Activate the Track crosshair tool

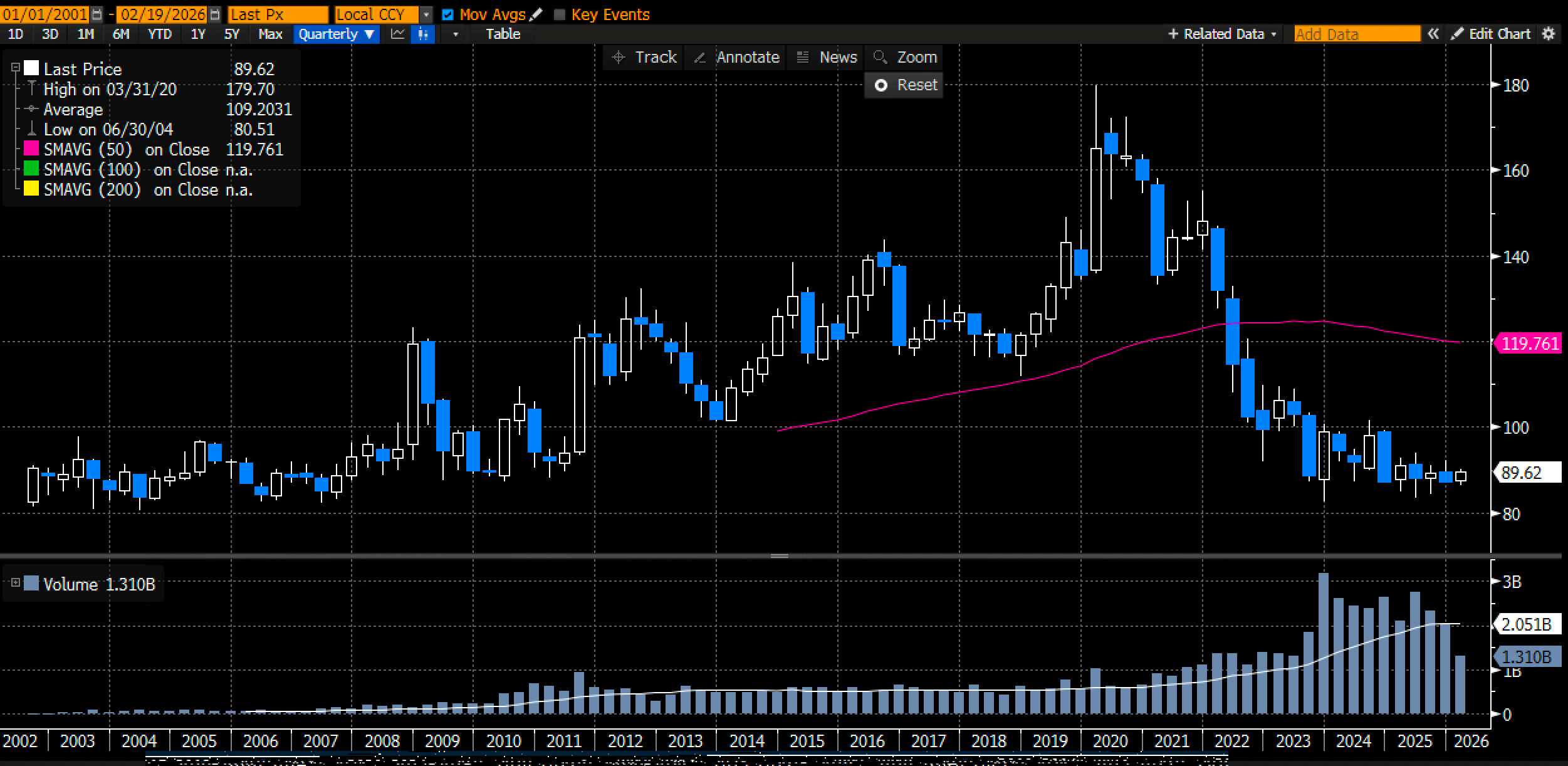[x=644, y=57]
